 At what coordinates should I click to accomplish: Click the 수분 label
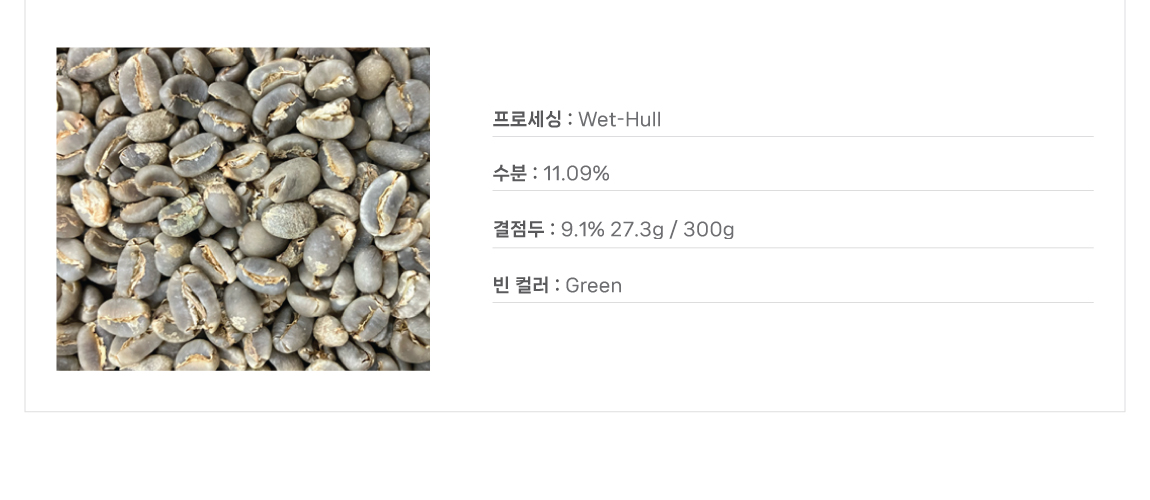coord(509,174)
